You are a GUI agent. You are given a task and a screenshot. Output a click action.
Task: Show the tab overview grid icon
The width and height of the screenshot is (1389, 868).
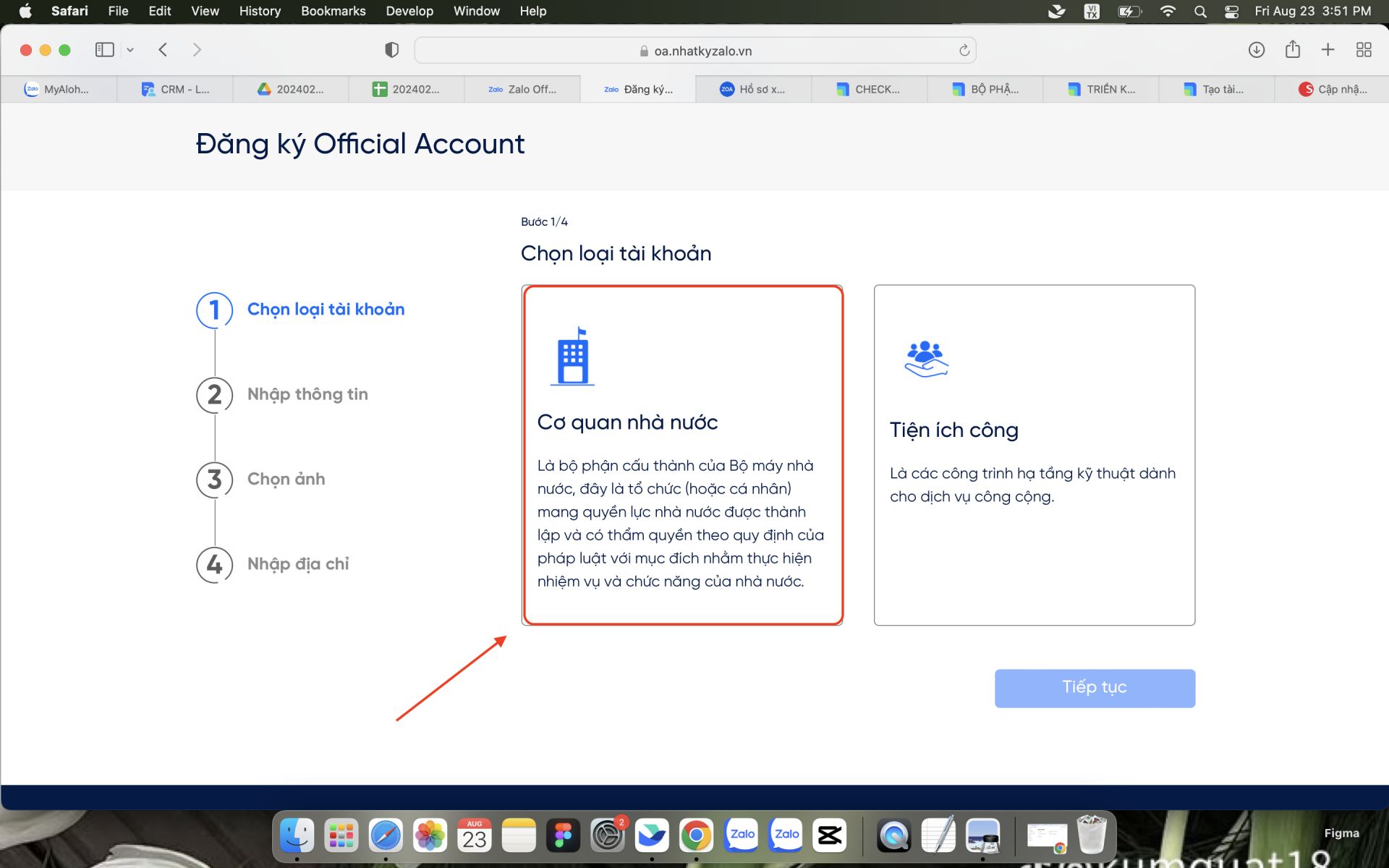point(1364,50)
